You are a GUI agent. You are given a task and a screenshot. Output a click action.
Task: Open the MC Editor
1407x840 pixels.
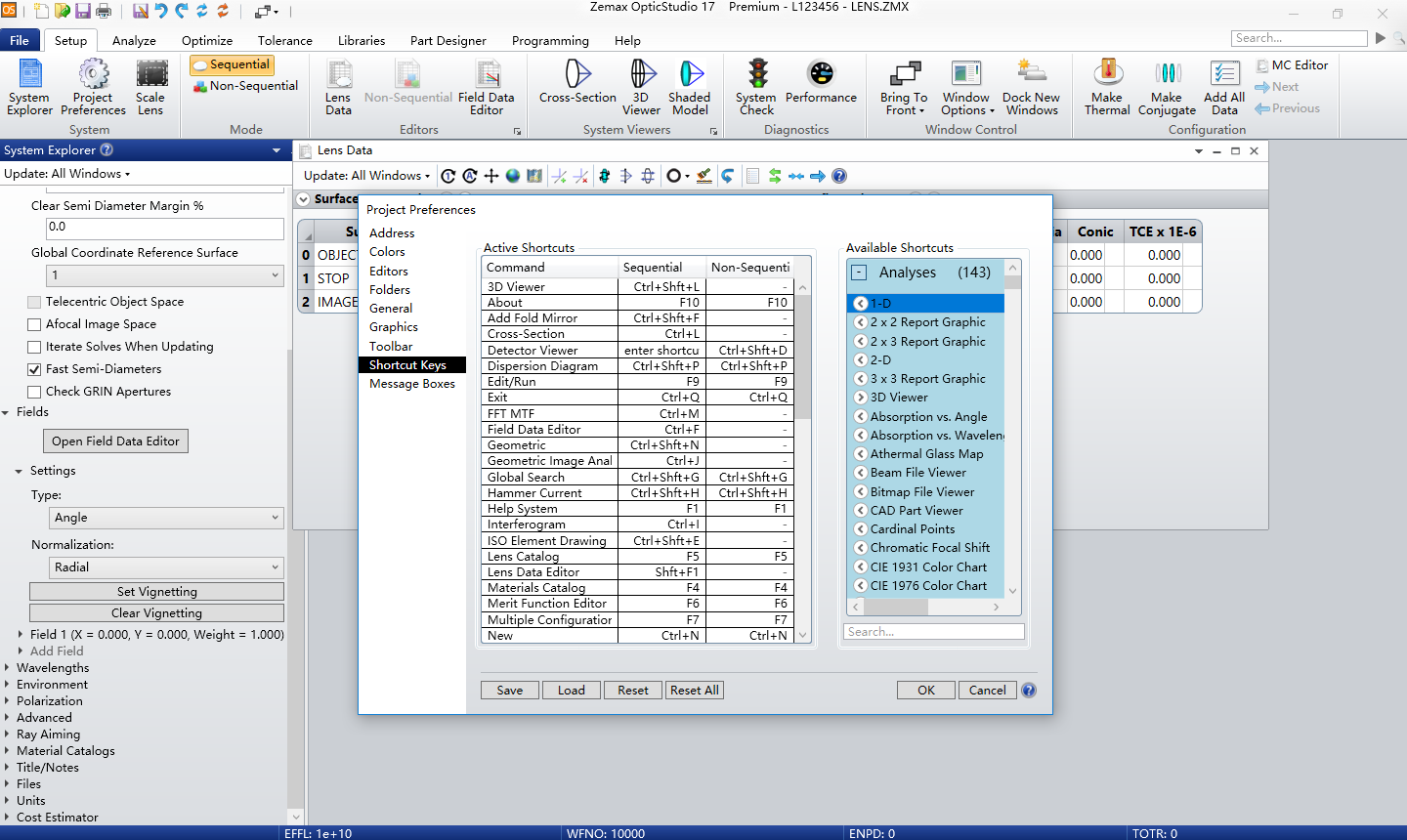[1292, 65]
